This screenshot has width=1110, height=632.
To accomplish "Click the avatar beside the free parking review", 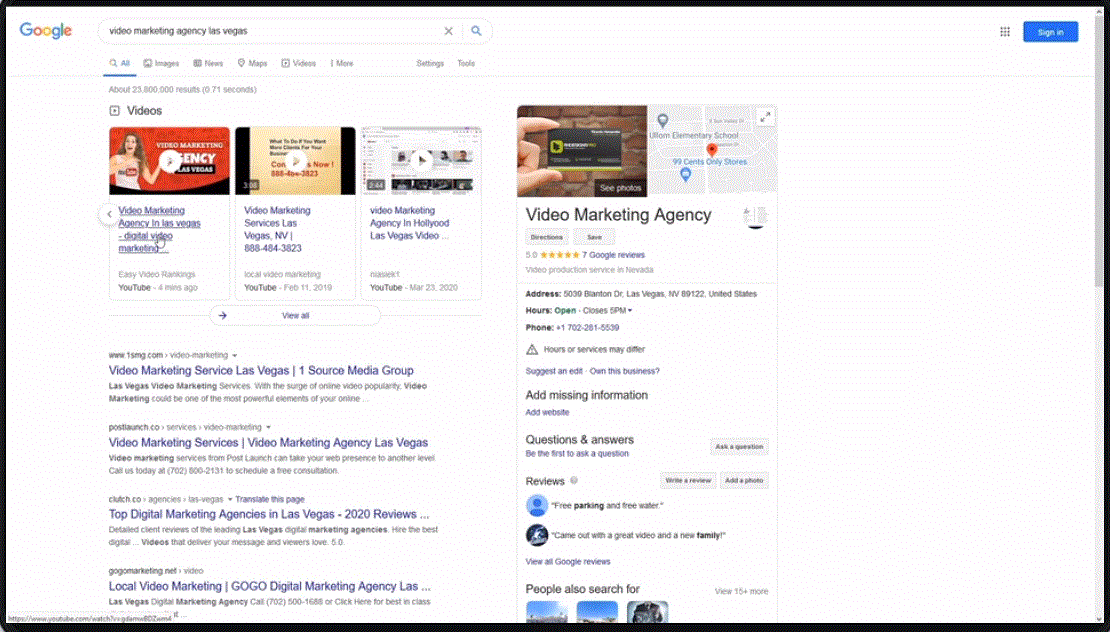I will pos(537,505).
